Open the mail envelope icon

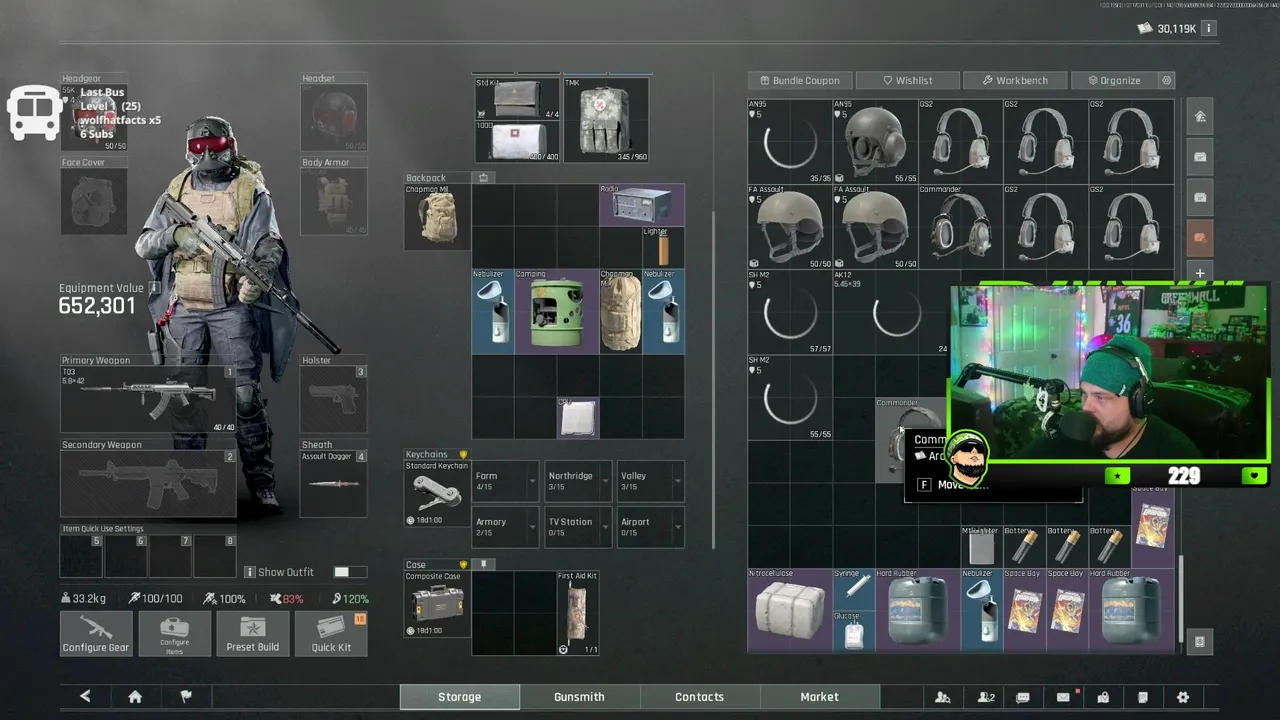coord(1064,697)
